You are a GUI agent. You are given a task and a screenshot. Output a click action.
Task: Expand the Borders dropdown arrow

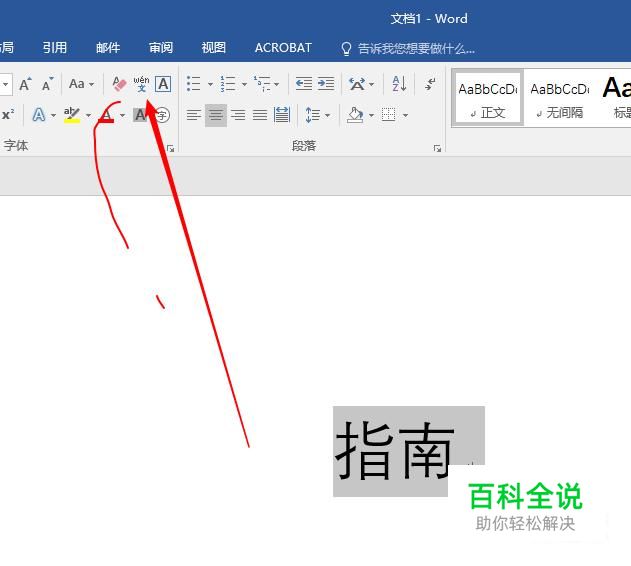[x=406, y=116]
